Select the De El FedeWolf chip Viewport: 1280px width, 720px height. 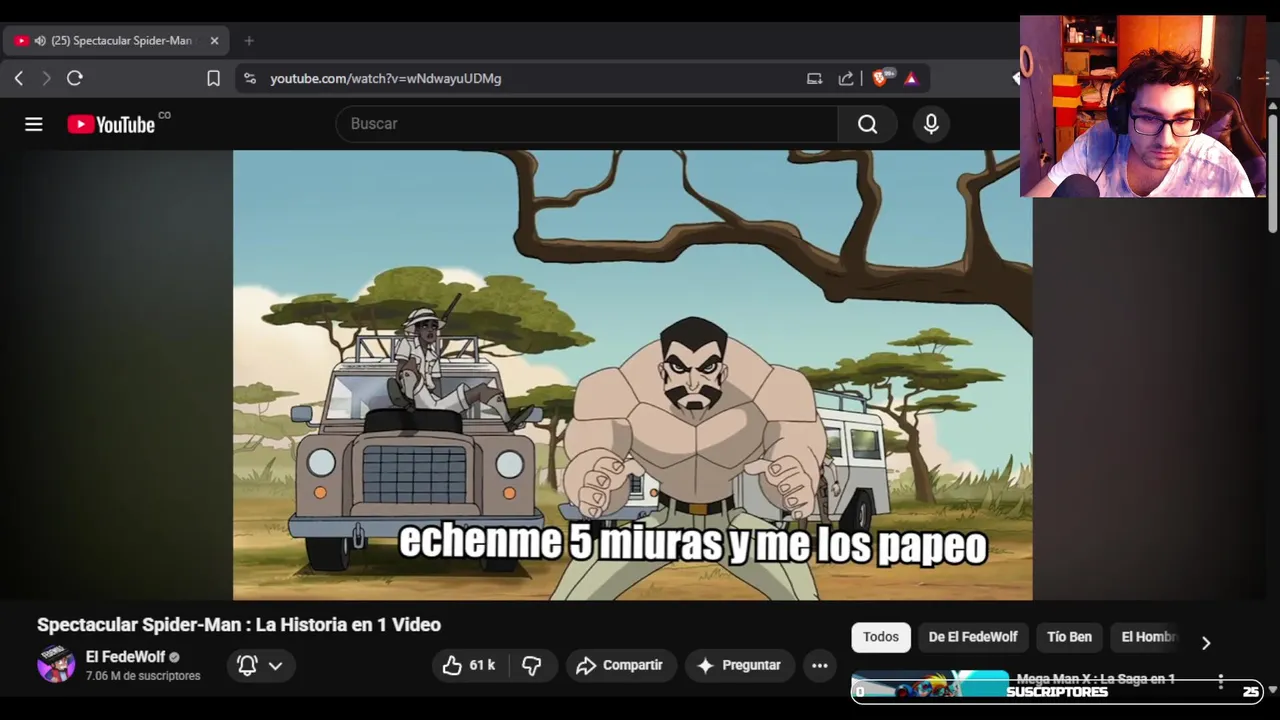(x=973, y=637)
